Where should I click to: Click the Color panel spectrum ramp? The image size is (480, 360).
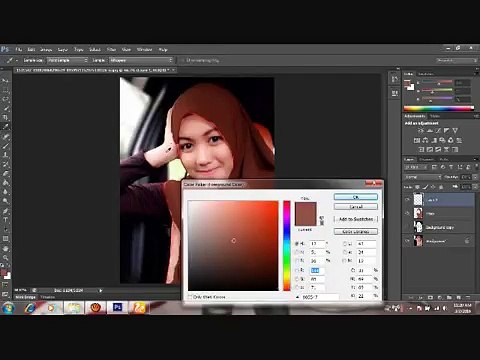coord(438,108)
